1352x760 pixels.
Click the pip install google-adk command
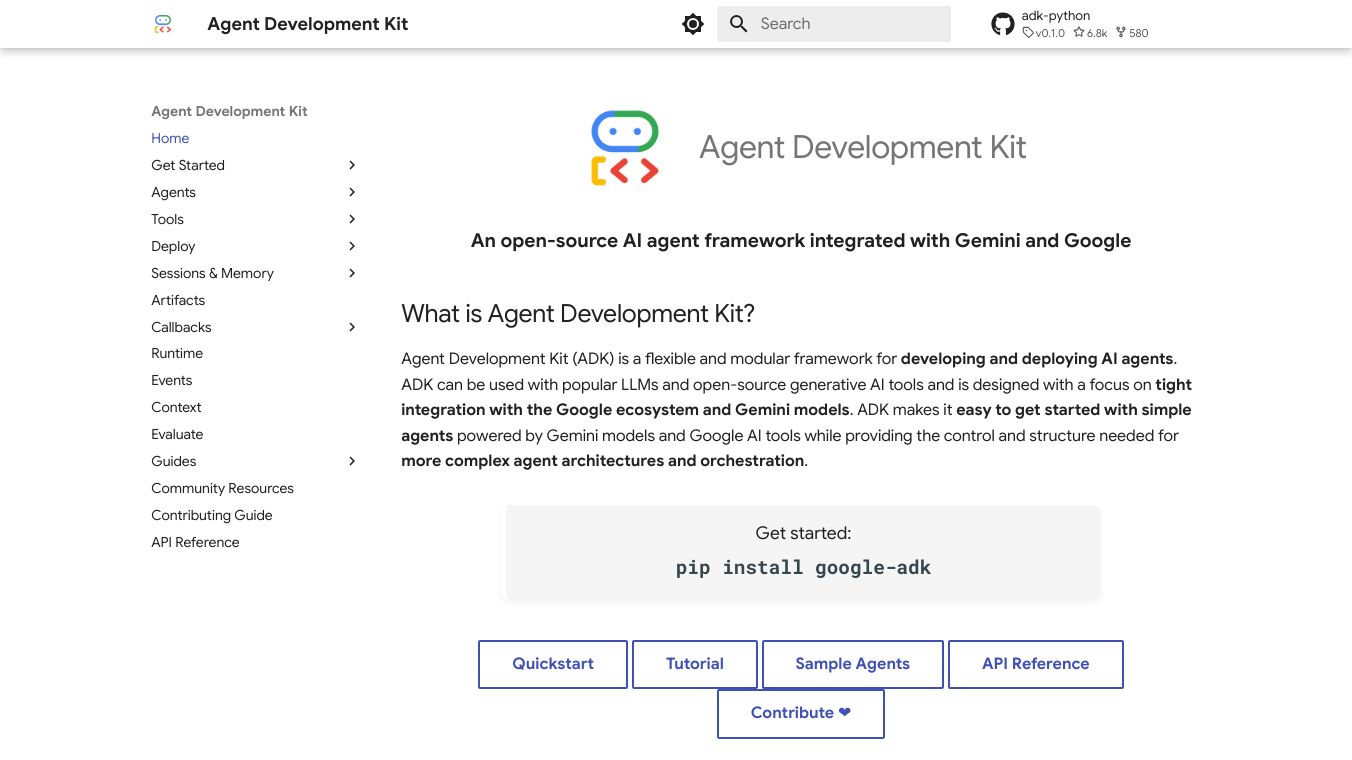(x=803, y=568)
